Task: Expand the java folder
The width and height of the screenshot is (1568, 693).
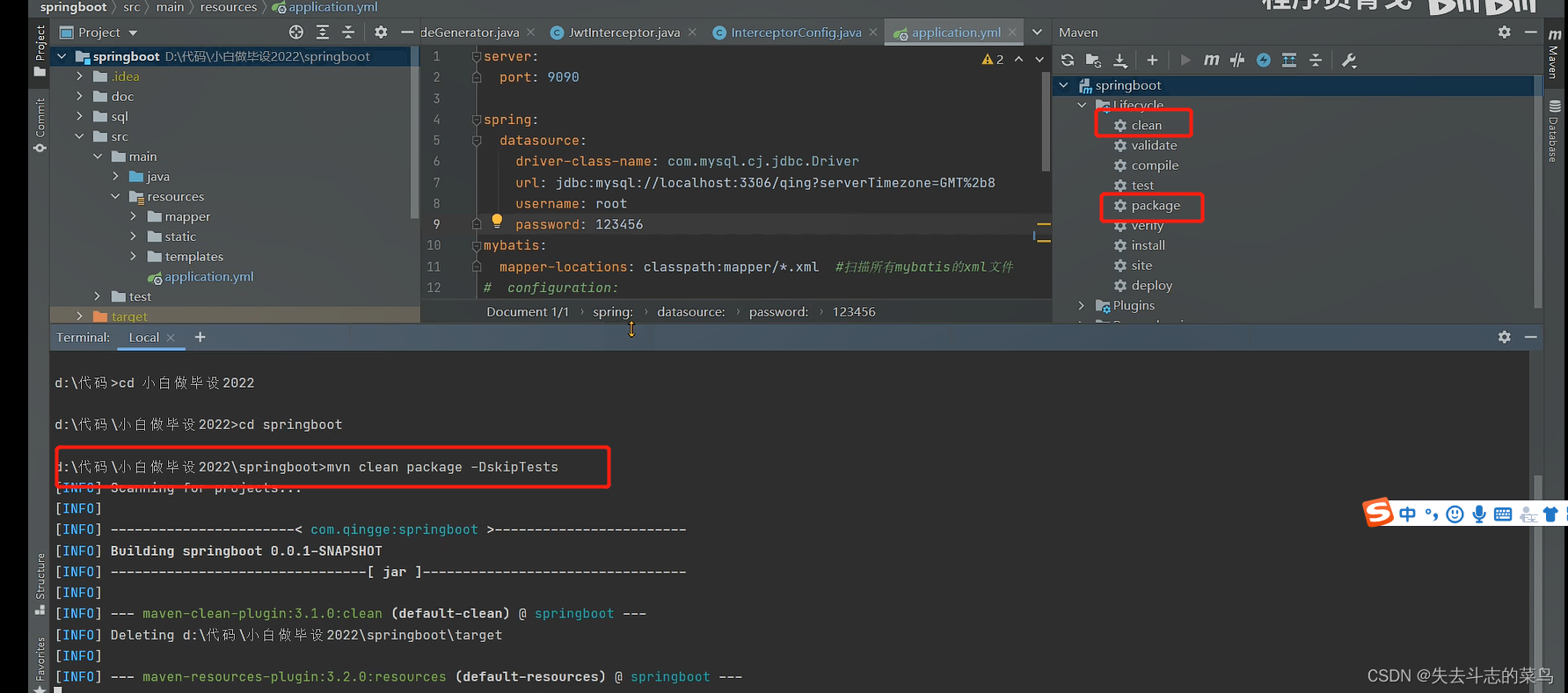Action: tap(115, 176)
